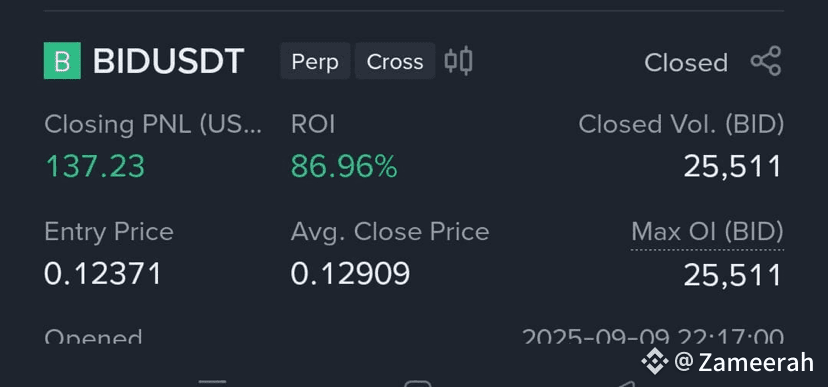Tap the green BID token logo
The width and height of the screenshot is (828, 387).
click(x=62, y=61)
